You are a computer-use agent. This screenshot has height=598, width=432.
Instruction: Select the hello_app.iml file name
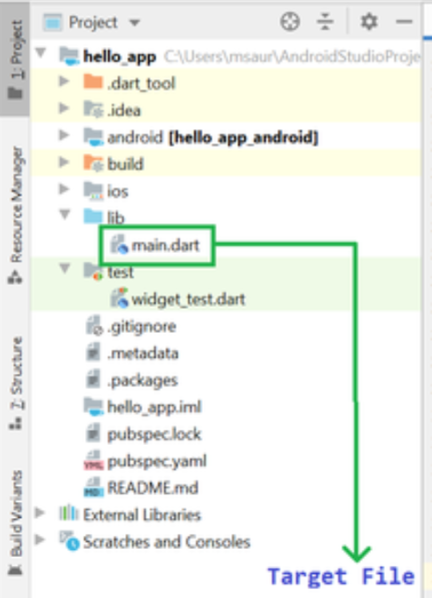(x=154, y=408)
